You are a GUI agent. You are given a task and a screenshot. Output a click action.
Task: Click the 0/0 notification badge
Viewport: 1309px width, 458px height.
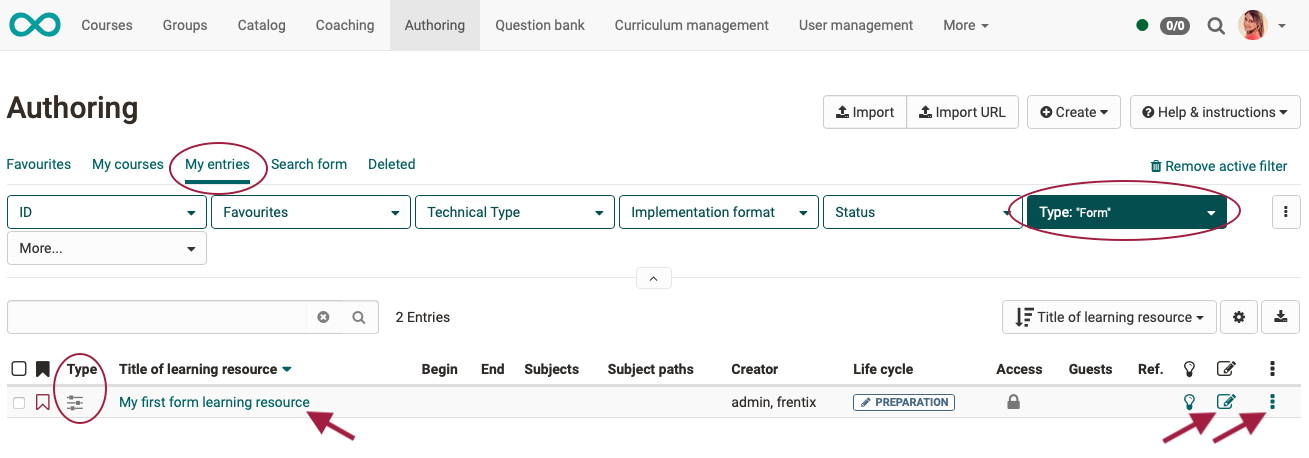pos(1175,26)
